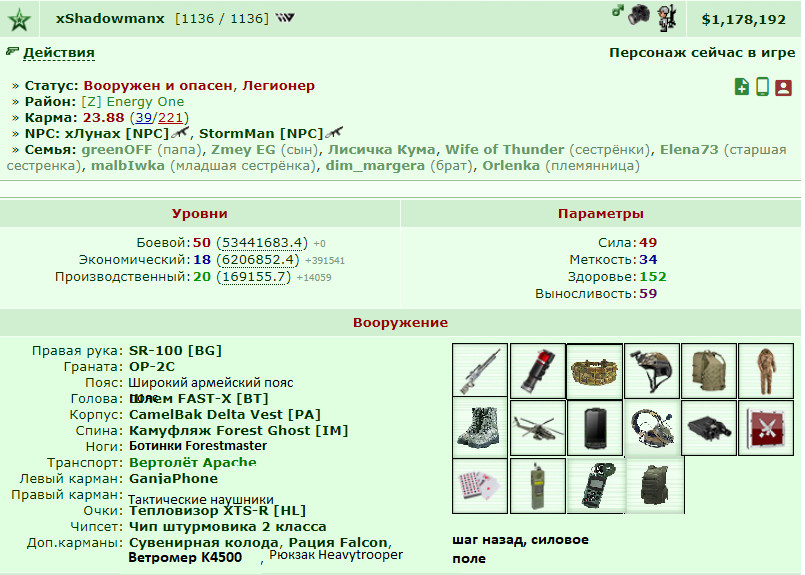Click Рация Falcon item name
The height and width of the screenshot is (575, 805).
click(338, 543)
